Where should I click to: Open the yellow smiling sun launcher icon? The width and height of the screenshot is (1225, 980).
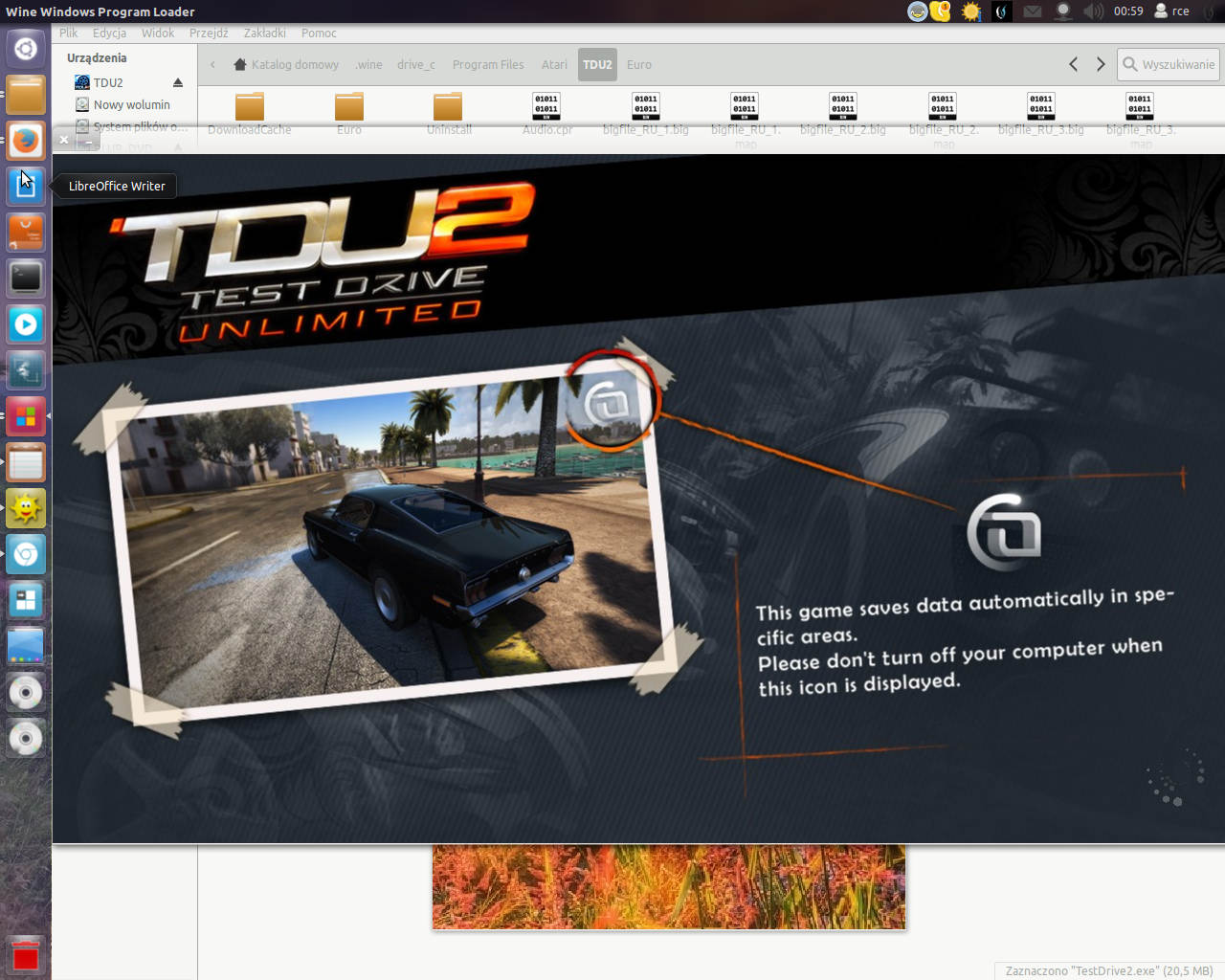coord(26,508)
